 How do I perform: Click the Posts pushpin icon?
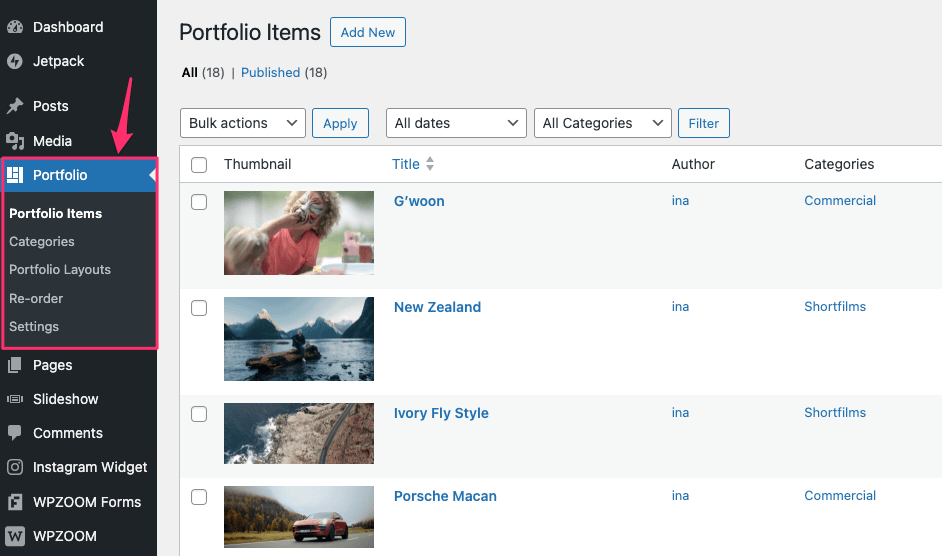pyautogui.click(x=15, y=106)
